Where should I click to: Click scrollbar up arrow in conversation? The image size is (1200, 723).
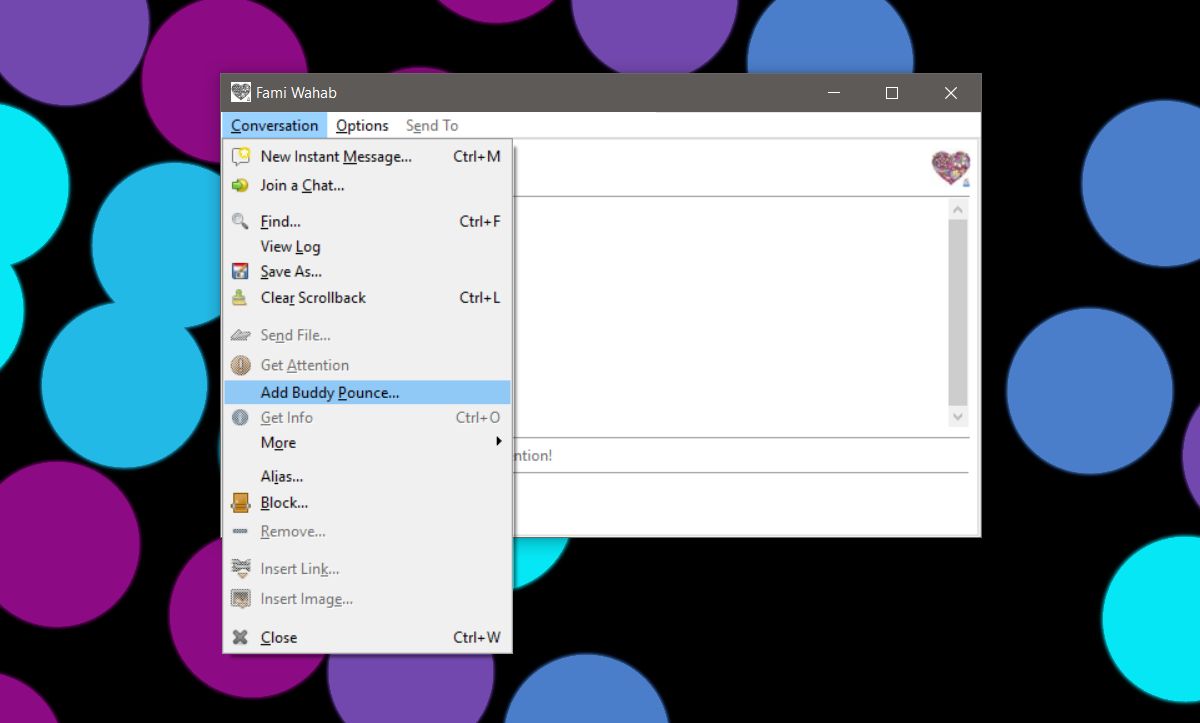point(958,210)
